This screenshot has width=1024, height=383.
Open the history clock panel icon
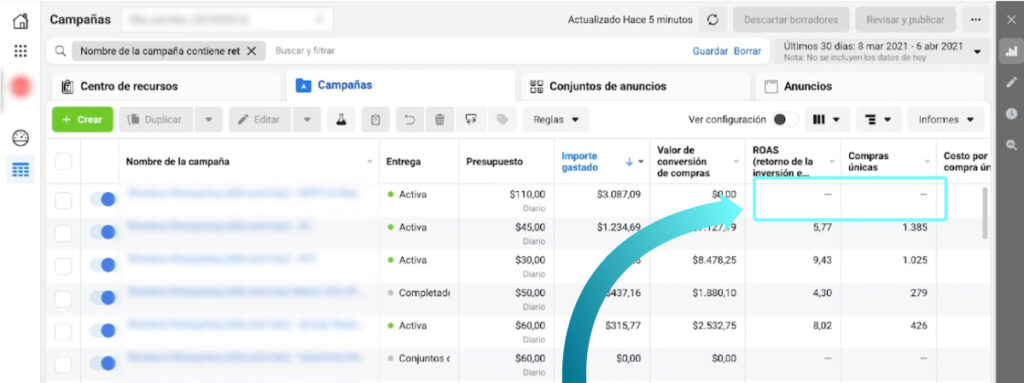1011,114
